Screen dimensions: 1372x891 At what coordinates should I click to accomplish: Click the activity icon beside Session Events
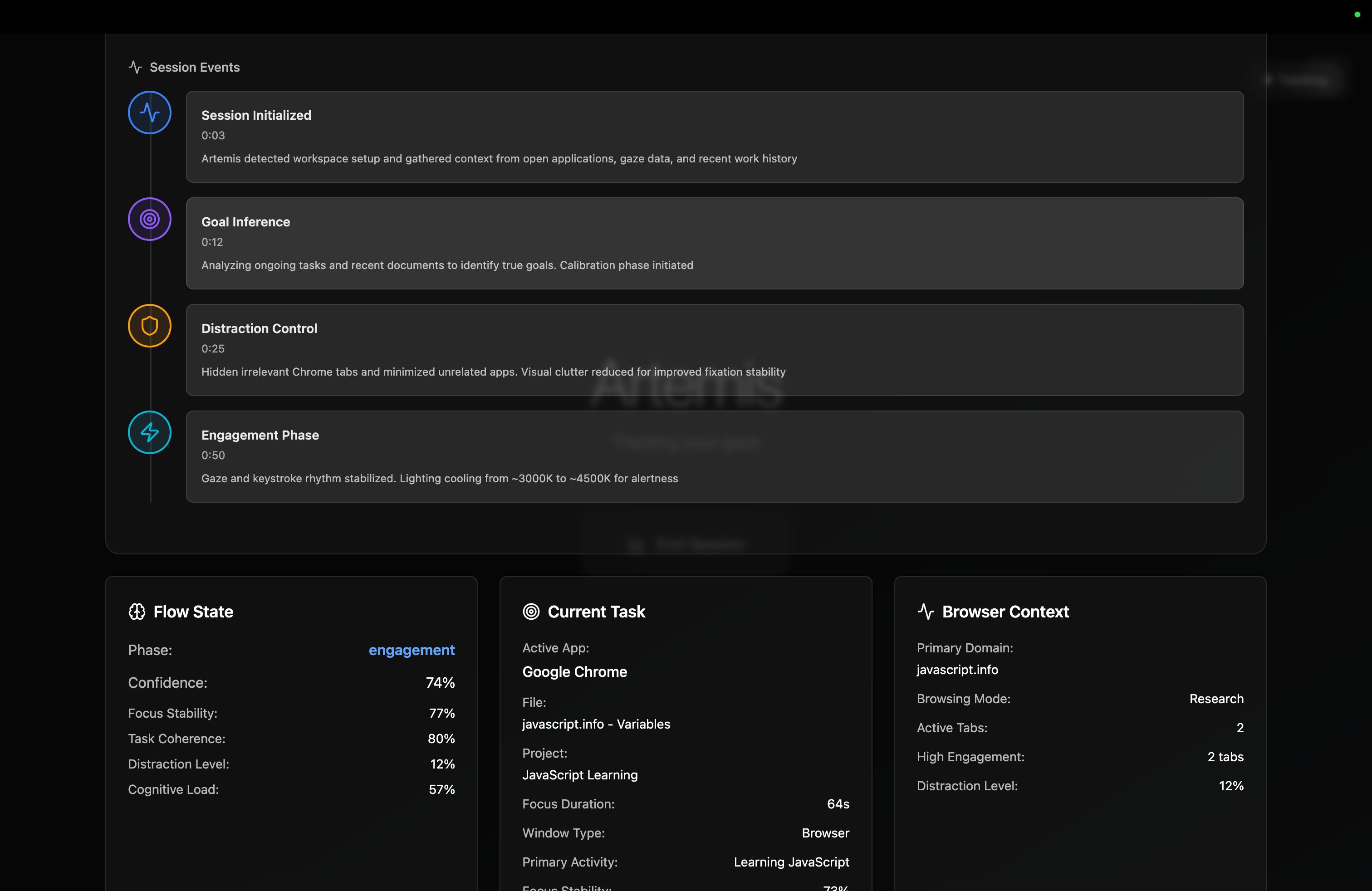point(135,66)
